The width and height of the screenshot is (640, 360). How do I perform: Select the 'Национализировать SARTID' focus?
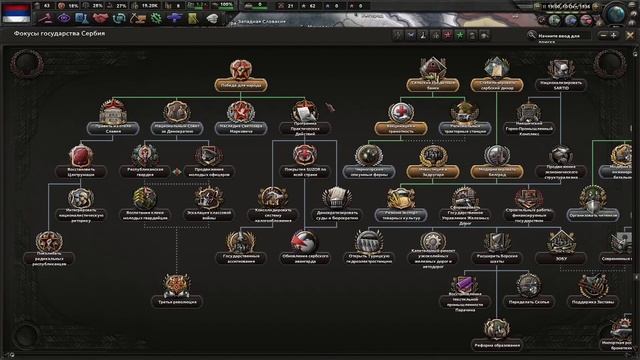(561, 76)
